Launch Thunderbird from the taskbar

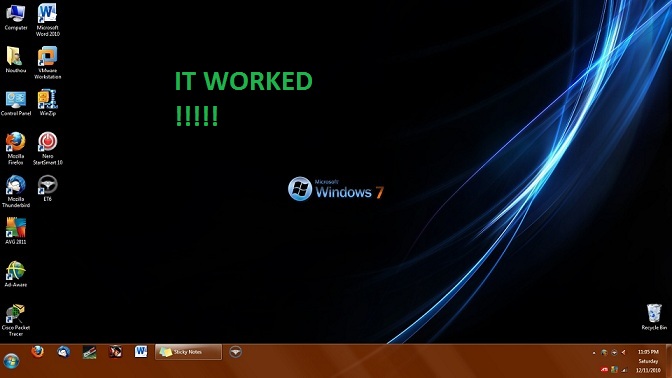[64, 352]
